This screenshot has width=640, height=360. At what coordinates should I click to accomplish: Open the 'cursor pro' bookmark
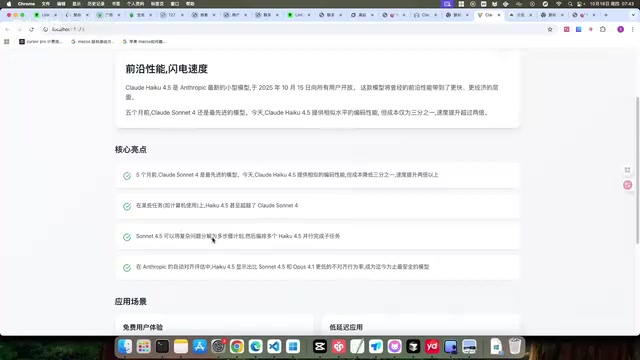tap(40, 41)
